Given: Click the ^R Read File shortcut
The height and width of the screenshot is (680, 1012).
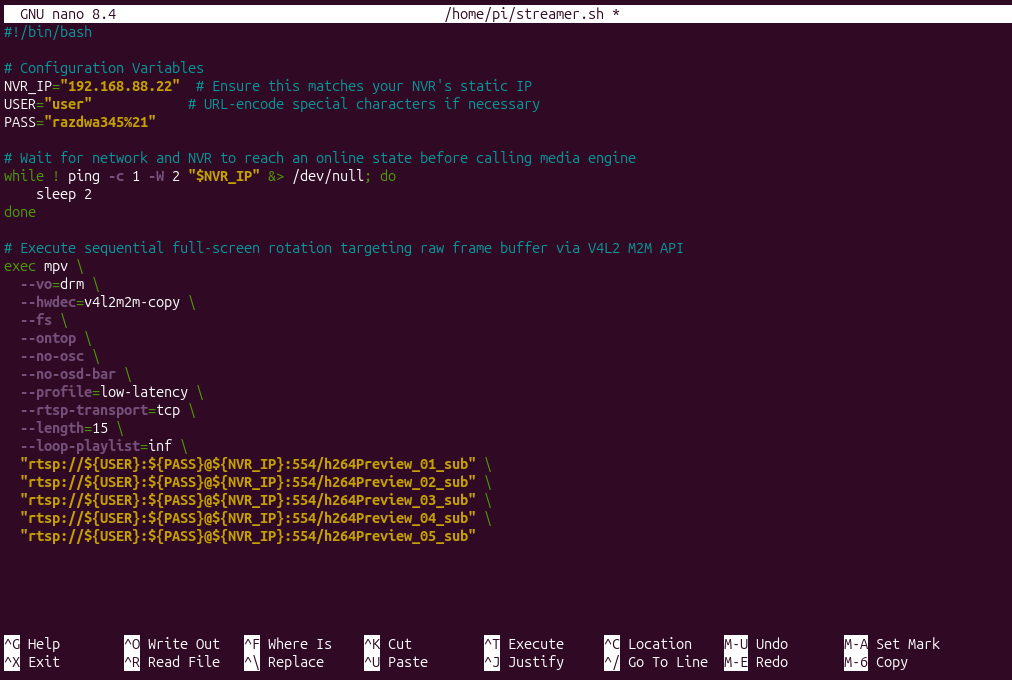Looking at the screenshot, I should (x=172, y=662).
